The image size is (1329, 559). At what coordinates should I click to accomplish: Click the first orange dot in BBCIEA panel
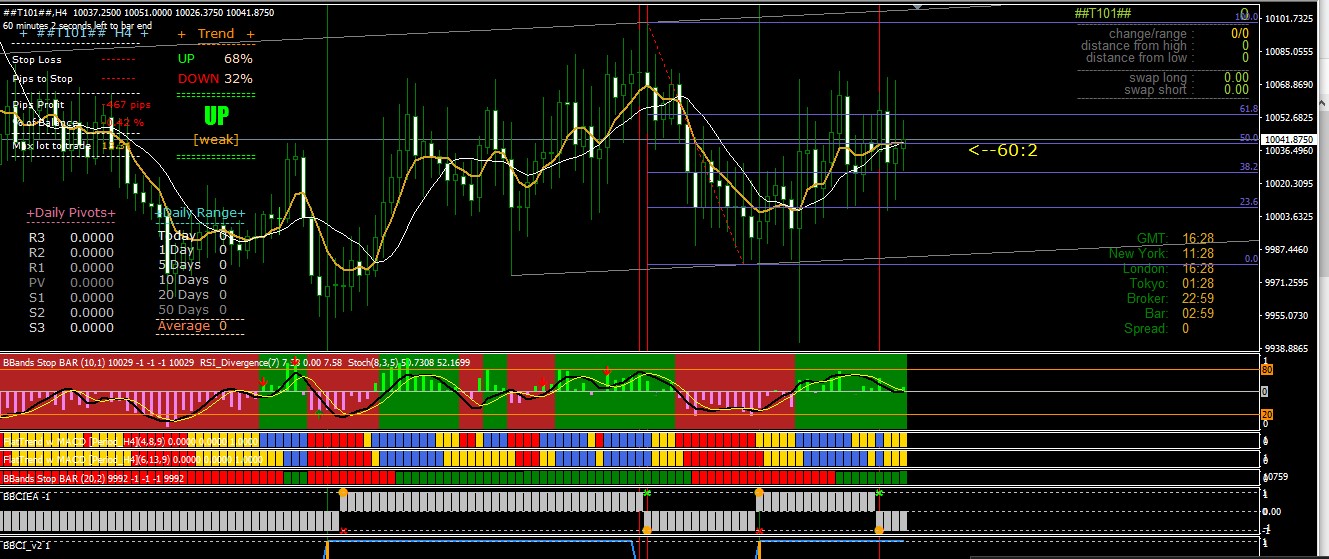tap(343, 493)
